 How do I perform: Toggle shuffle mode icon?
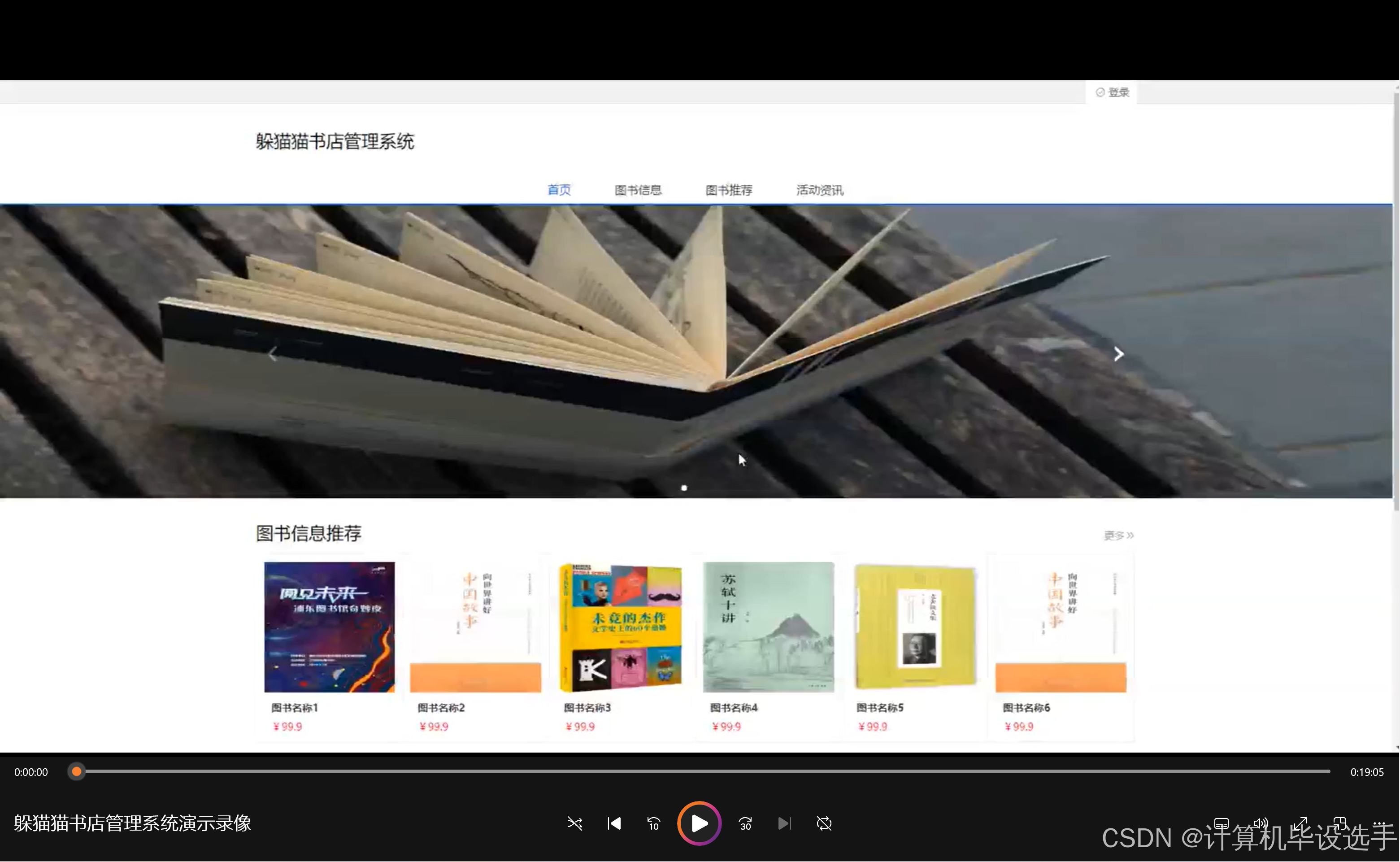tap(574, 823)
